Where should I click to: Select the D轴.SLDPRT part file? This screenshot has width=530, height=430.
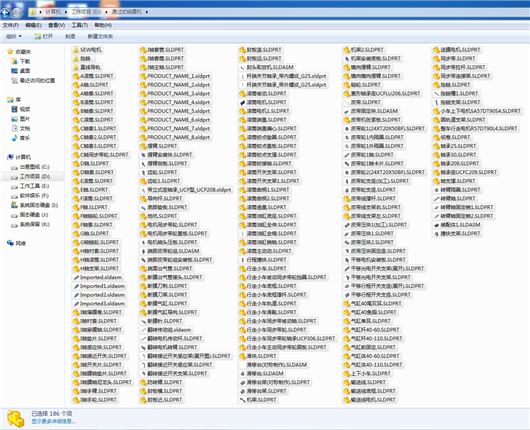click(91, 164)
